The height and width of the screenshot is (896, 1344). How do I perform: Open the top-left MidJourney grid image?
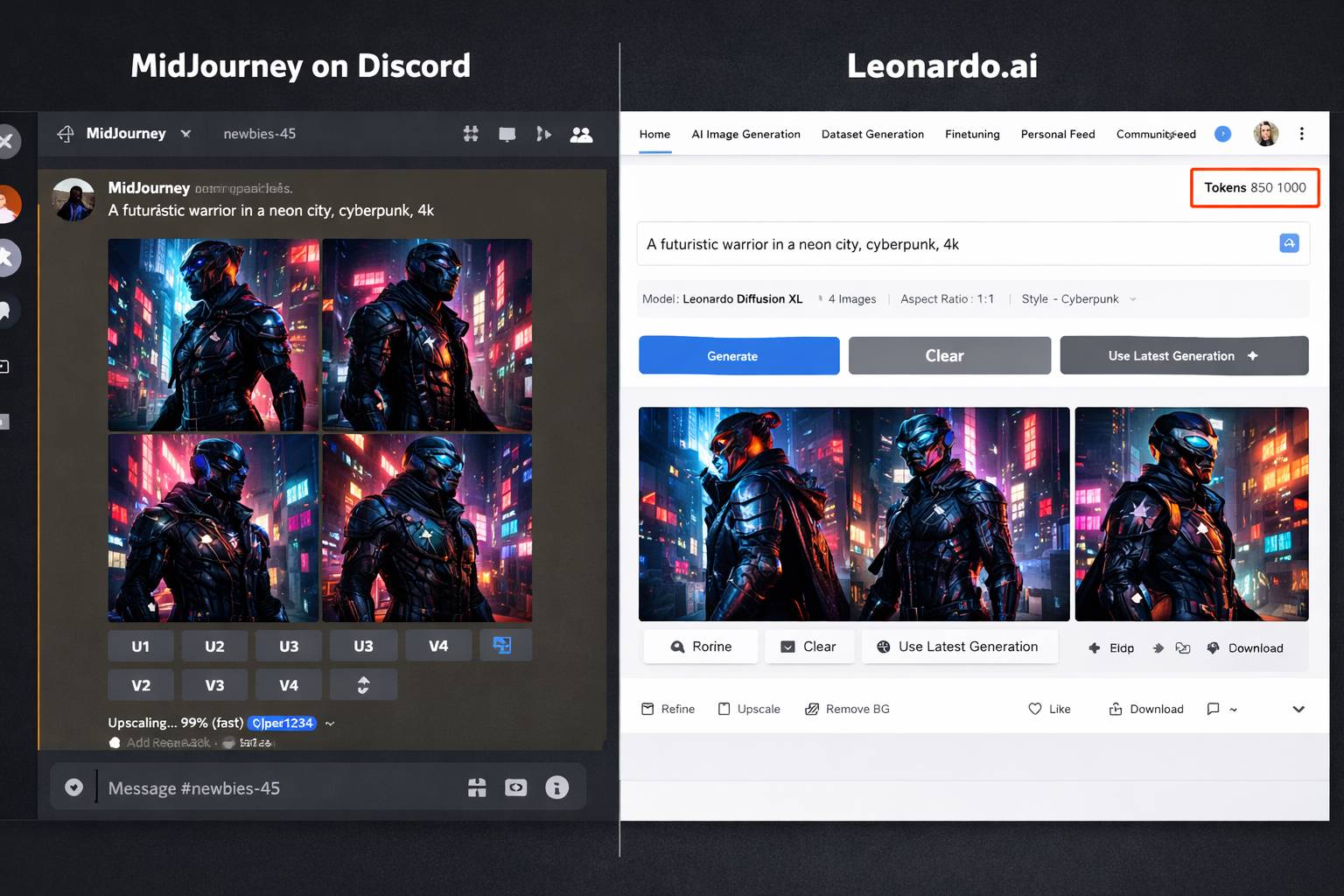[213, 334]
